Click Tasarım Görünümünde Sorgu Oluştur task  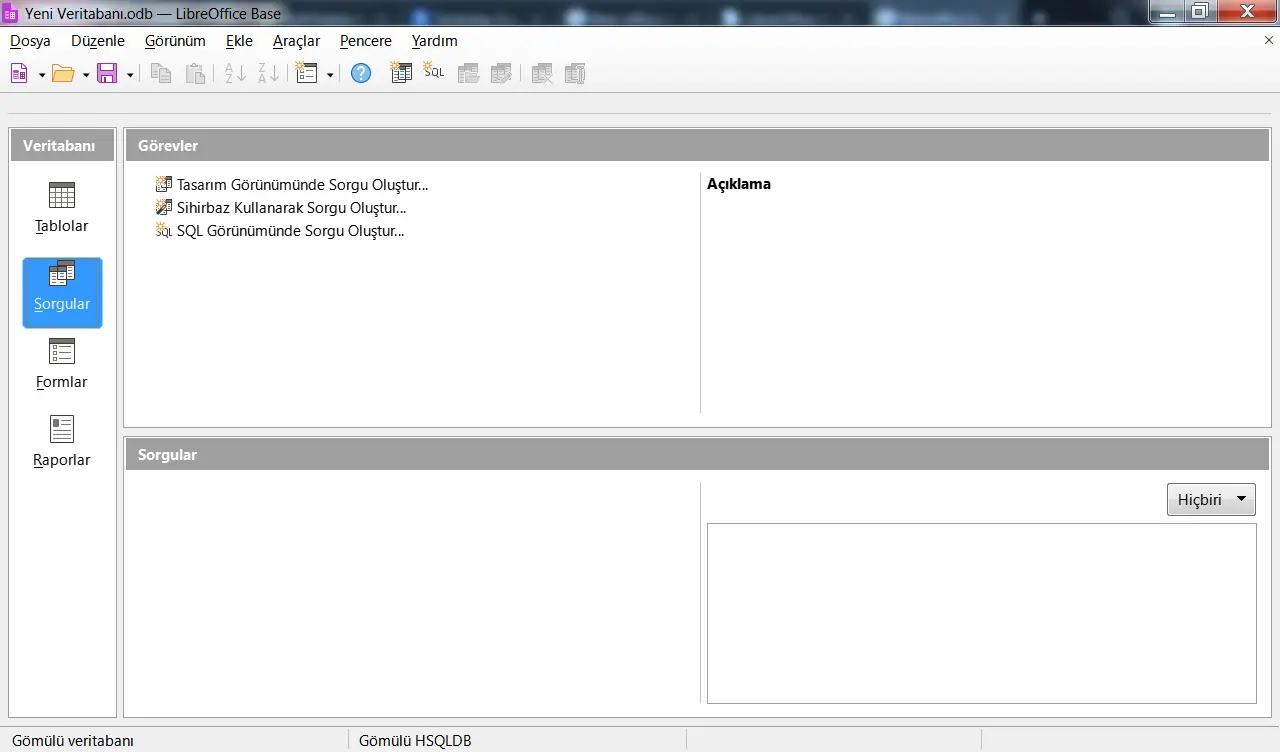pos(292,185)
